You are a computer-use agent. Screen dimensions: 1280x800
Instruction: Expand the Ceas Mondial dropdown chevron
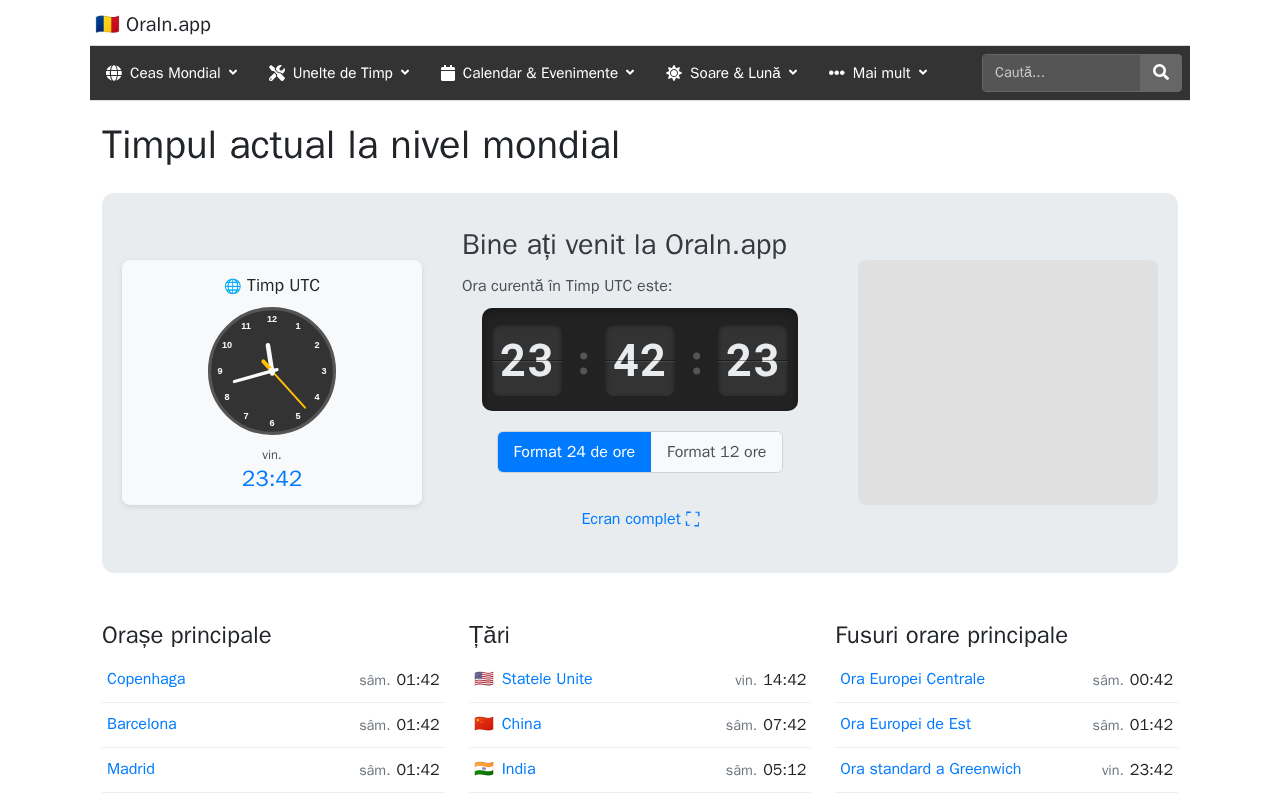pos(233,73)
